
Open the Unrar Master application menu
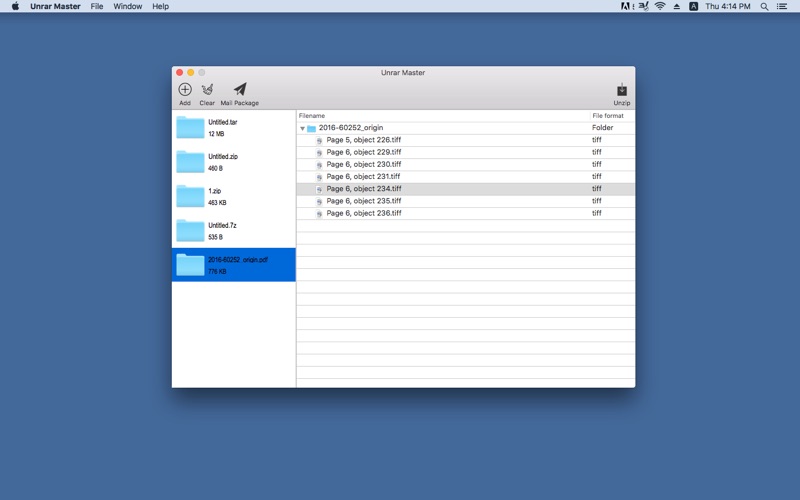pyautogui.click(x=55, y=6)
